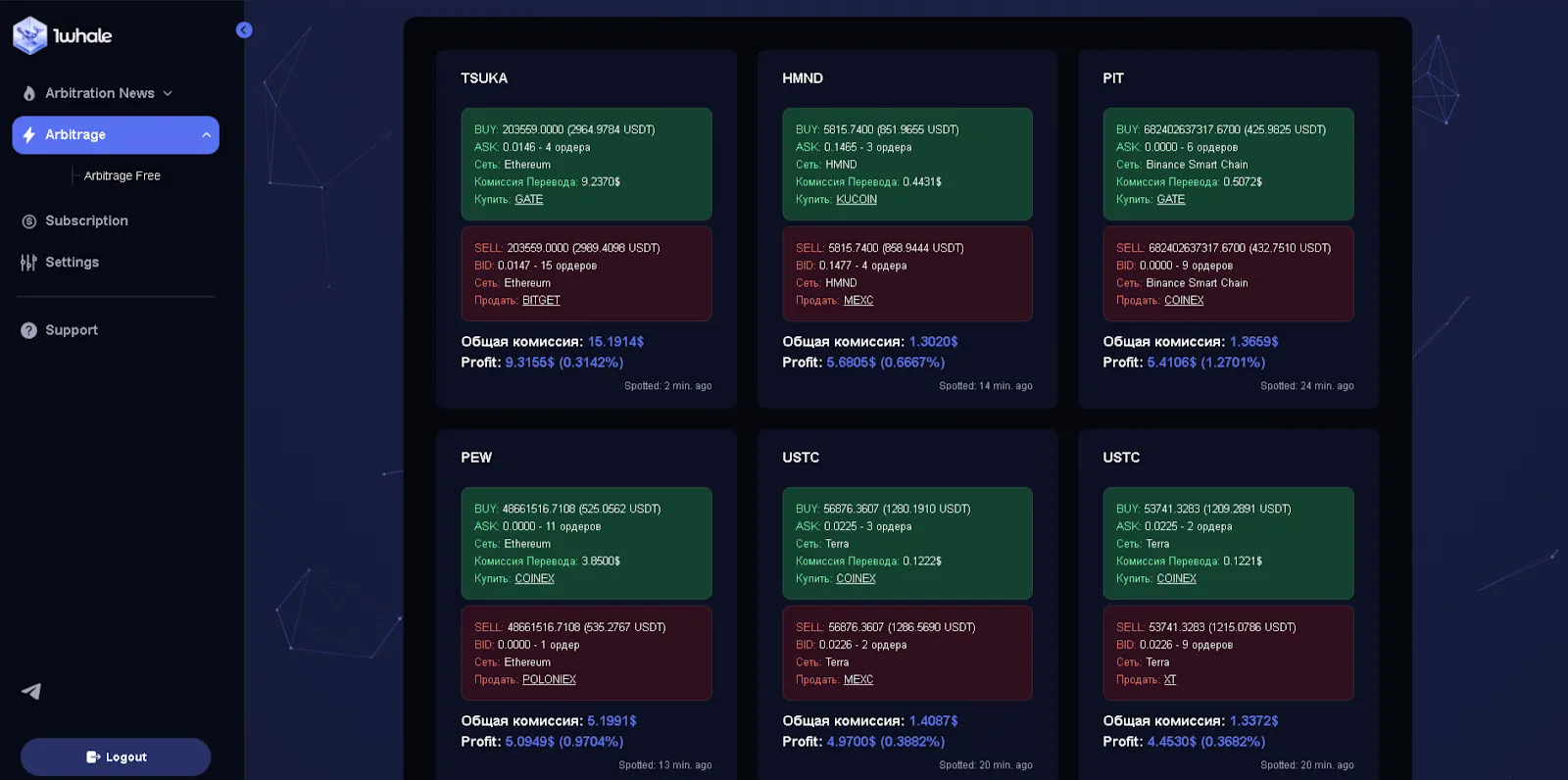
Task: Click total commission 5.1991$ value
Action: (x=612, y=721)
